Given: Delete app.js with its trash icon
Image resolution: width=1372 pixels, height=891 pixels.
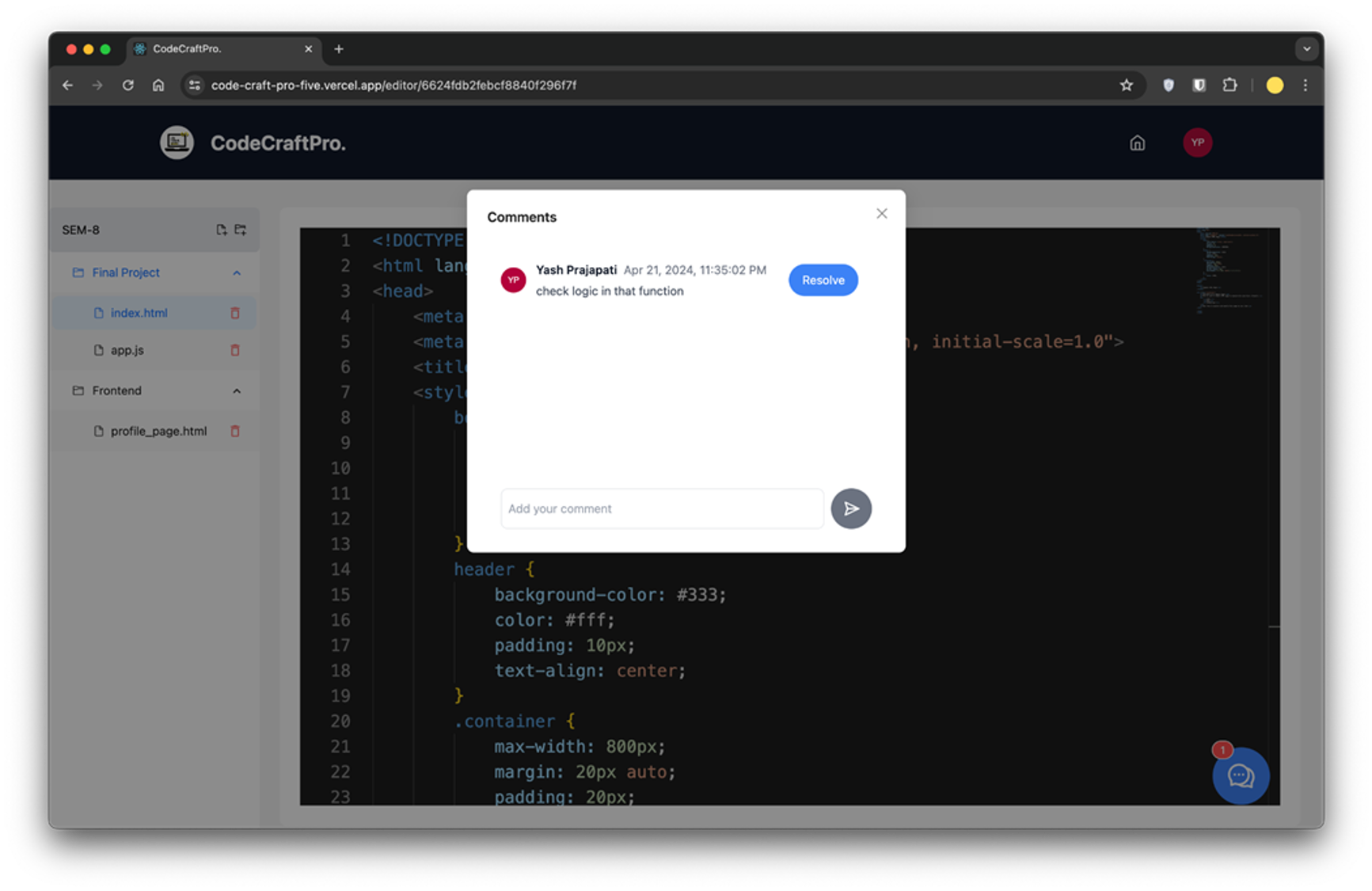Looking at the screenshot, I should coord(235,350).
